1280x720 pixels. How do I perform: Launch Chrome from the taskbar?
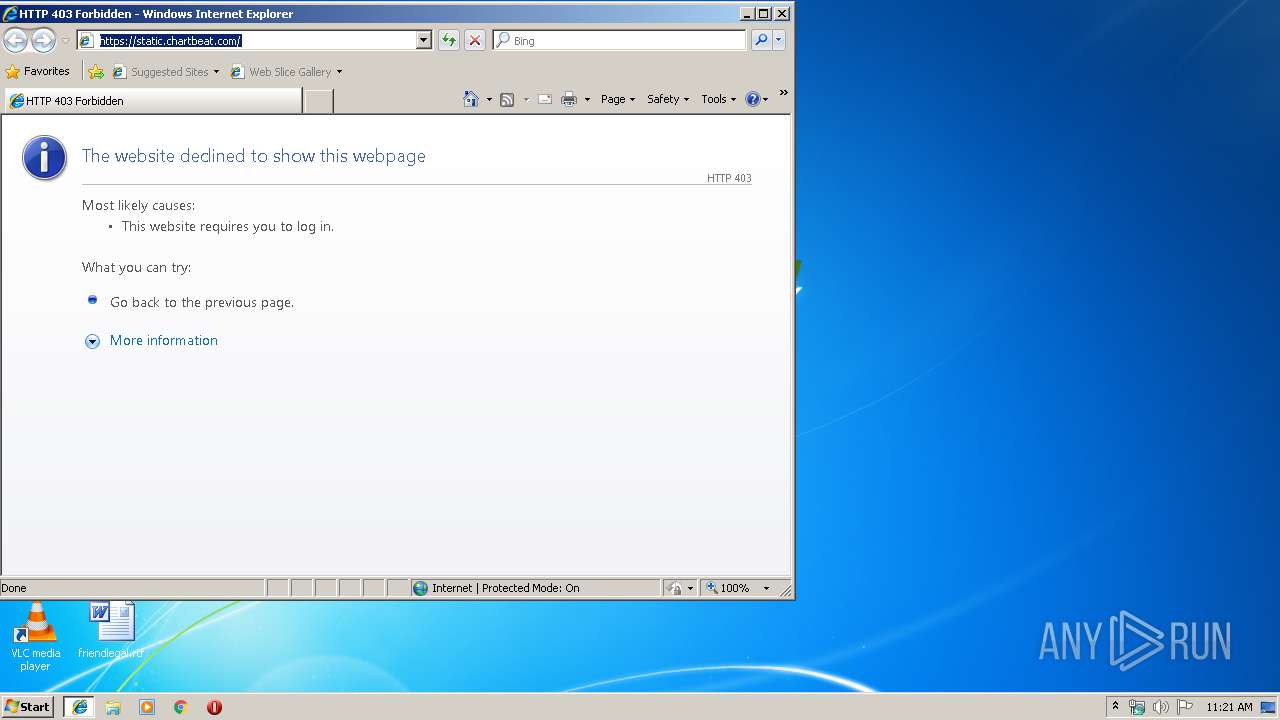point(180,707)
